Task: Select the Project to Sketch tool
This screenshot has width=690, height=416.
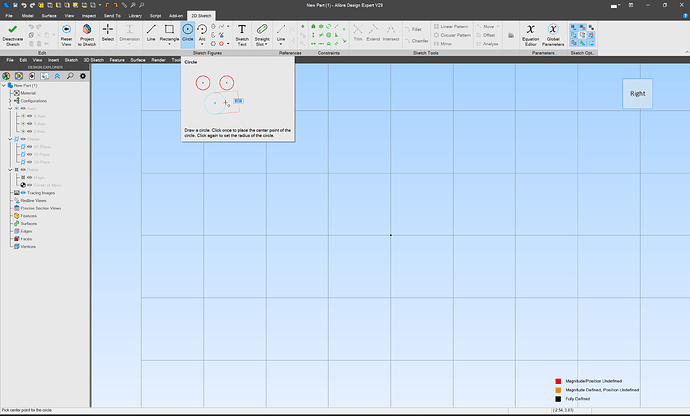Action: (87, 35)
